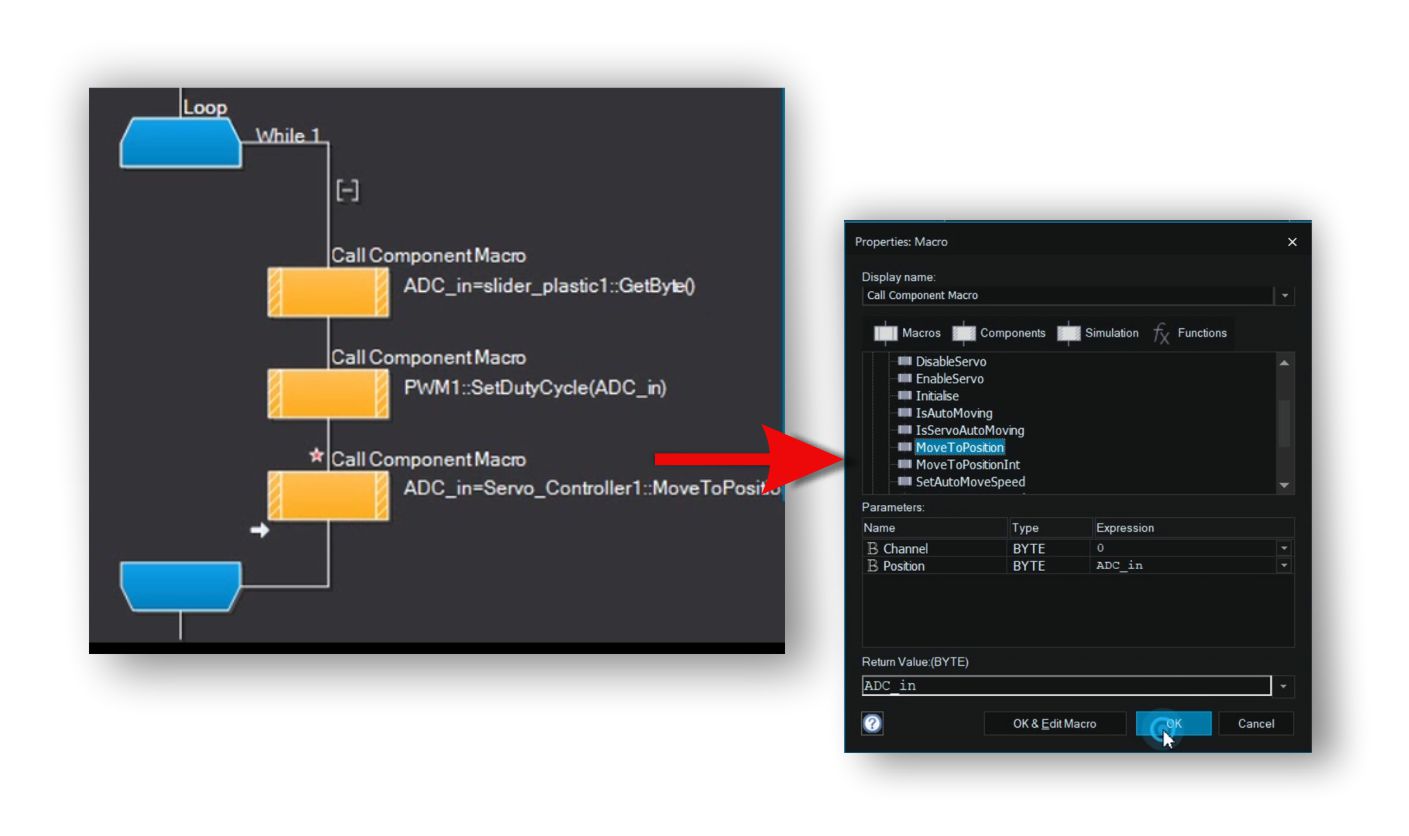Close the Properties: Macro dialog

1291,242
